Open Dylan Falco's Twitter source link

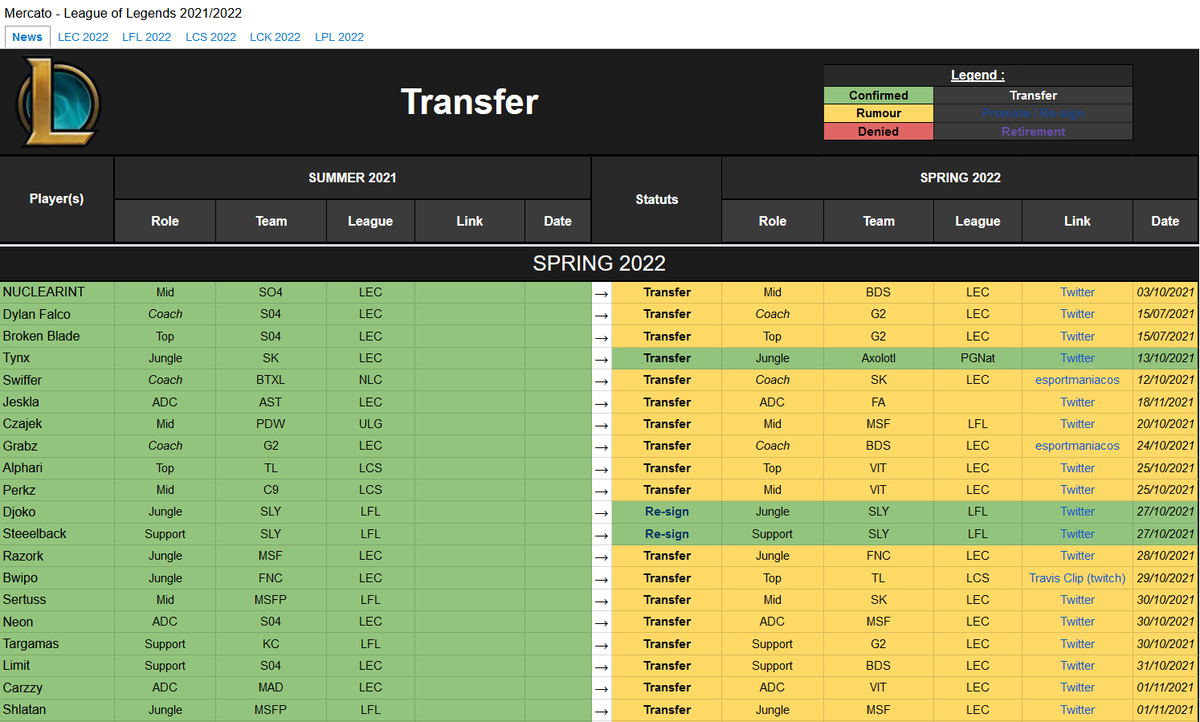point(1077,314)
